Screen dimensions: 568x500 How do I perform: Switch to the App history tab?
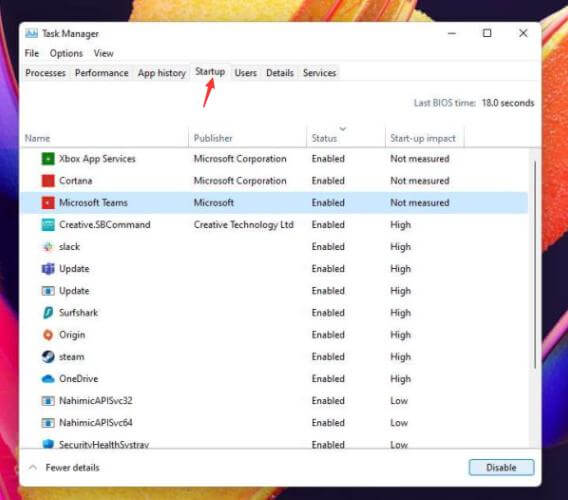click(162, 73)
